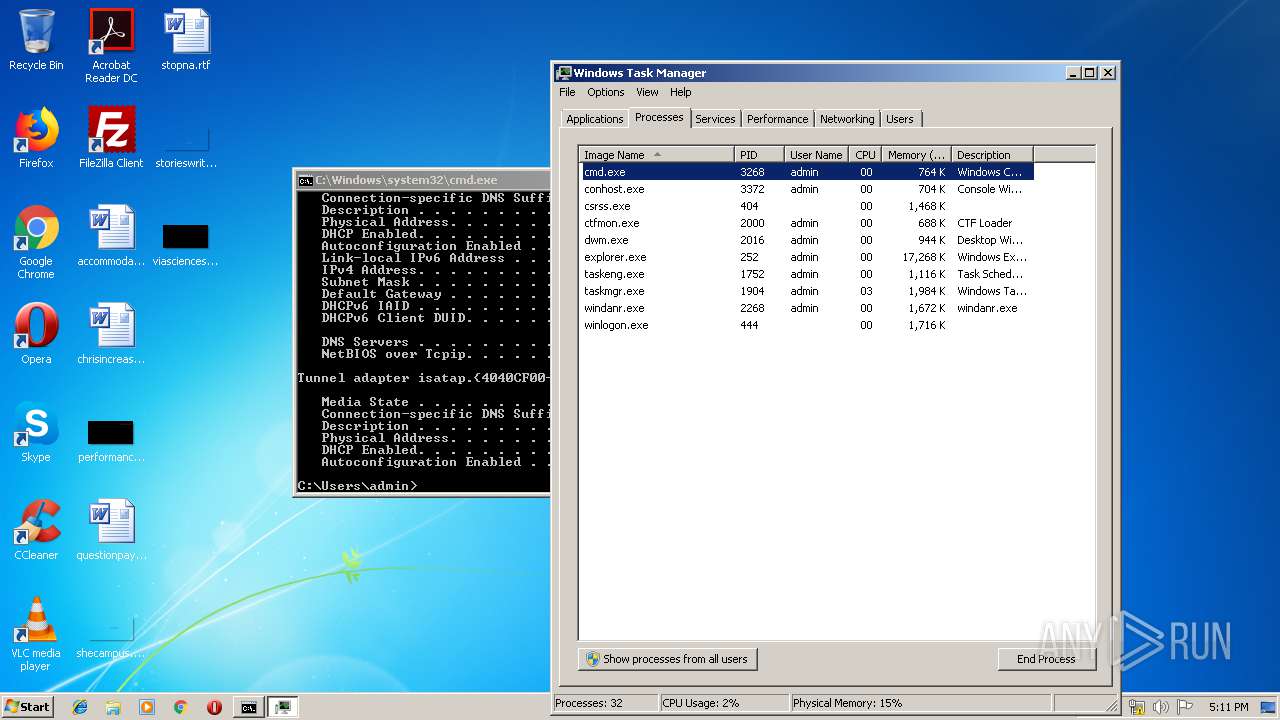Viewport: 1280px width, 720px height.
Task: Select the explorer.exe process row
Action: (x=806, y=257)
